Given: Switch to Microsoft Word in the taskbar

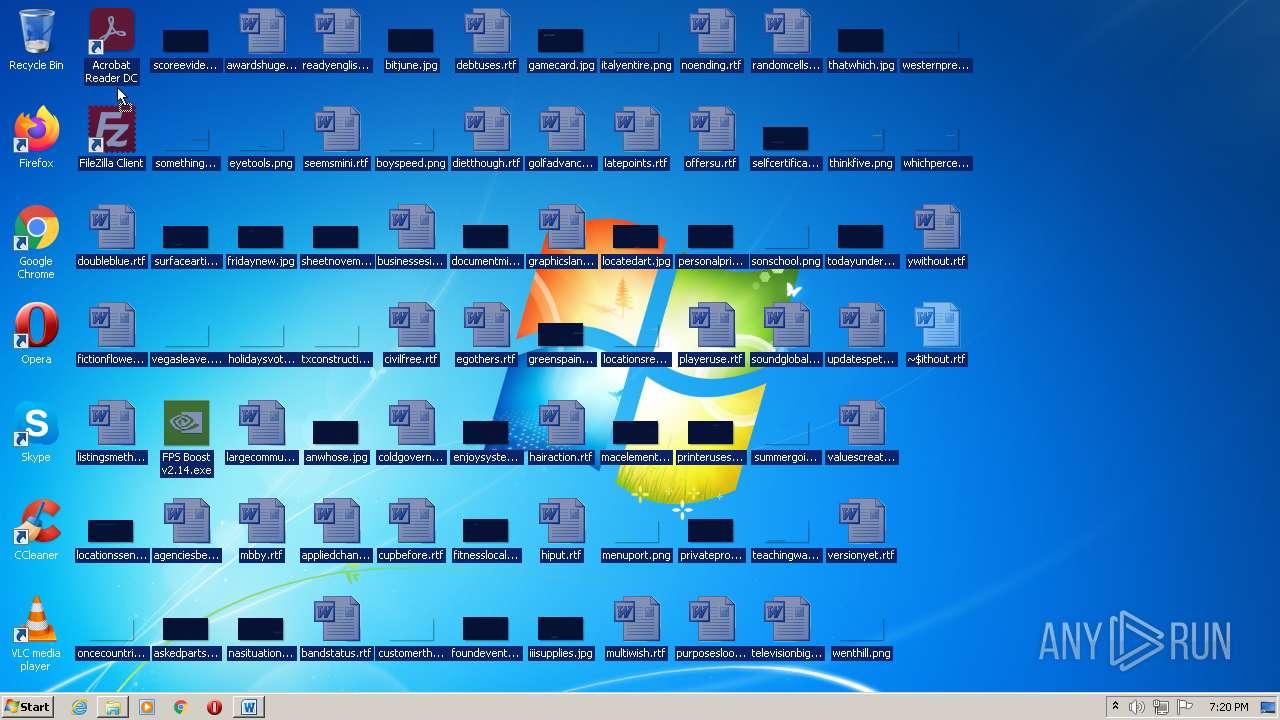Looking at the screenshot, I should [249, 707].
